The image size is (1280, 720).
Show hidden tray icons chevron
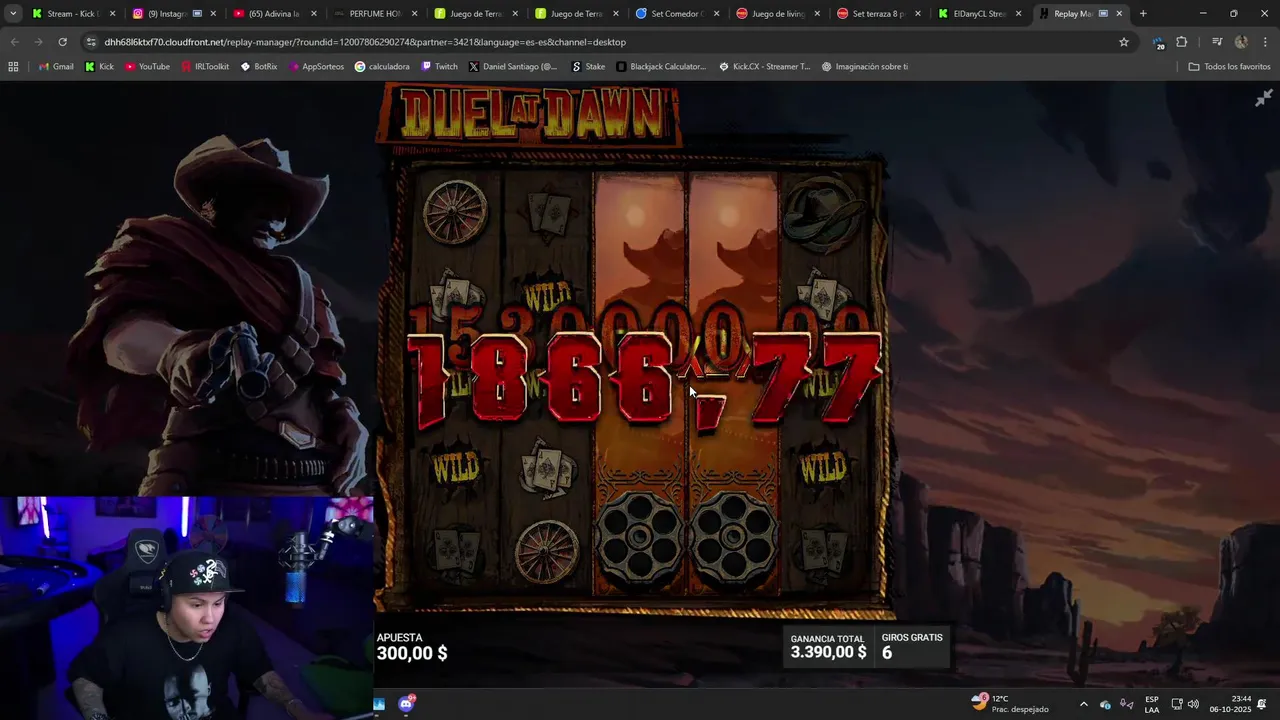1083,704
